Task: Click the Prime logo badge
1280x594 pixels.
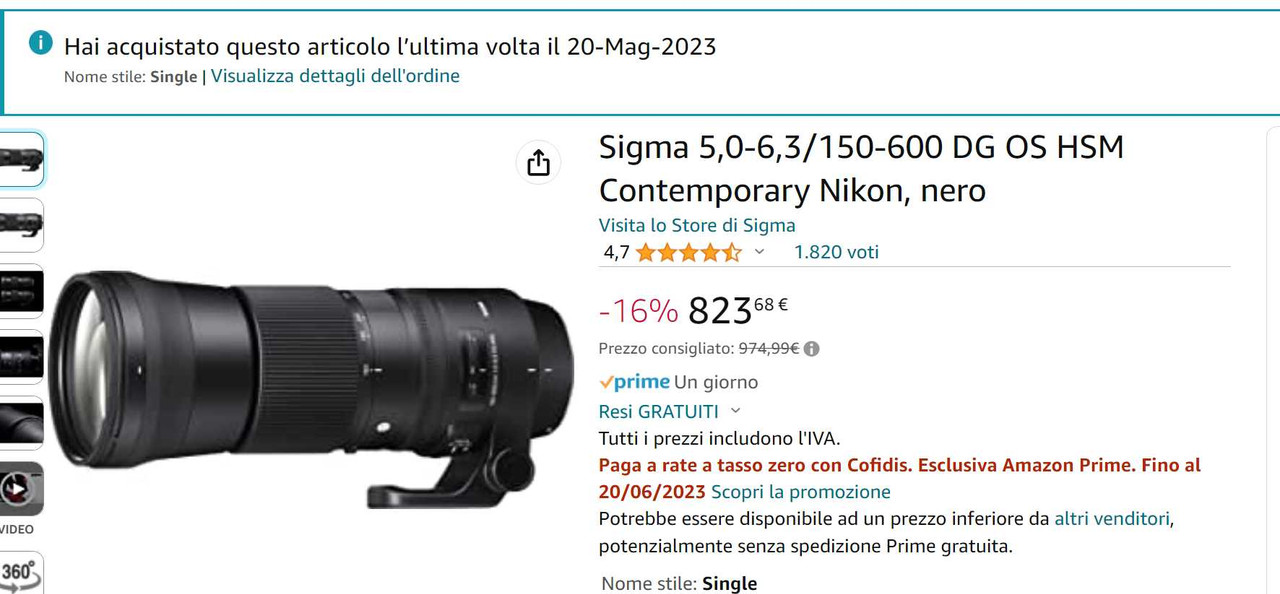Action: pyautogui.click(x=634, y=382)
